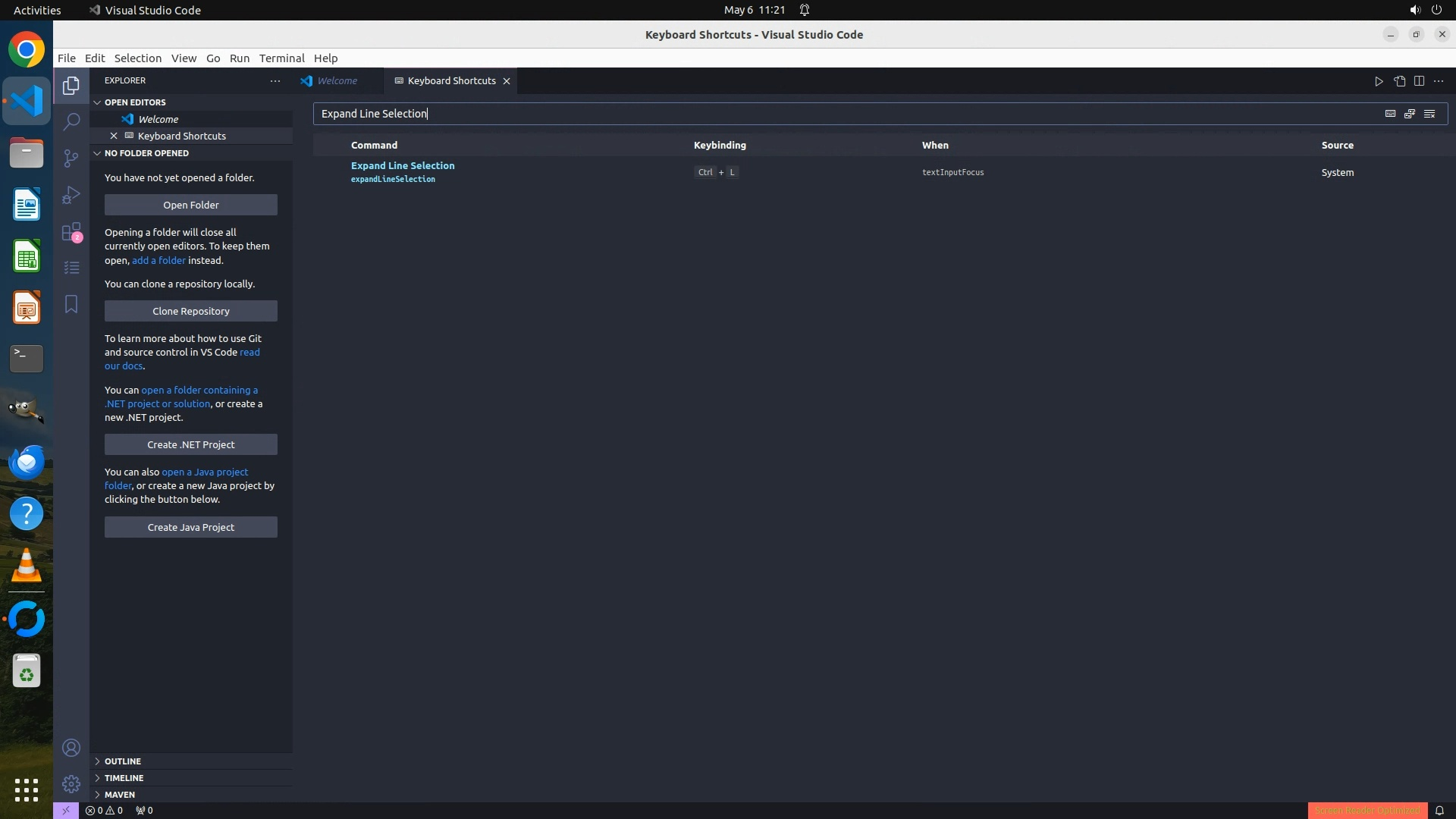
Task: Toggle Record Keys in search box
Action: pos(1390,114)
